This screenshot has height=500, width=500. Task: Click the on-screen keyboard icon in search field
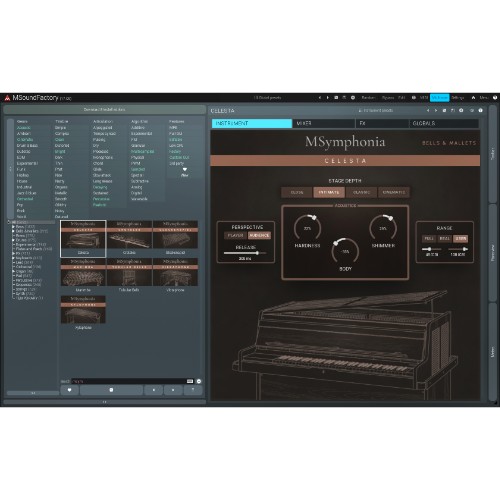(x=190, y=381)
